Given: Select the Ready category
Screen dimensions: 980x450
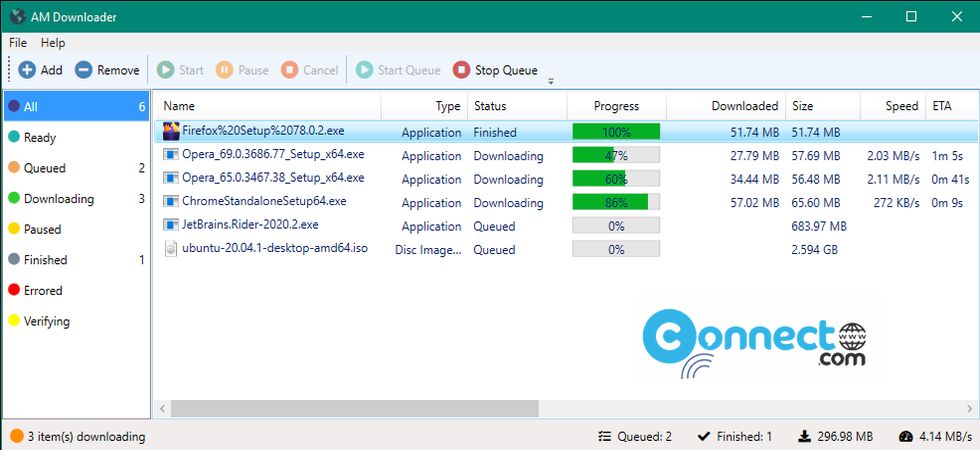Looking at the screenshot, I should click(x=76, y=137).
